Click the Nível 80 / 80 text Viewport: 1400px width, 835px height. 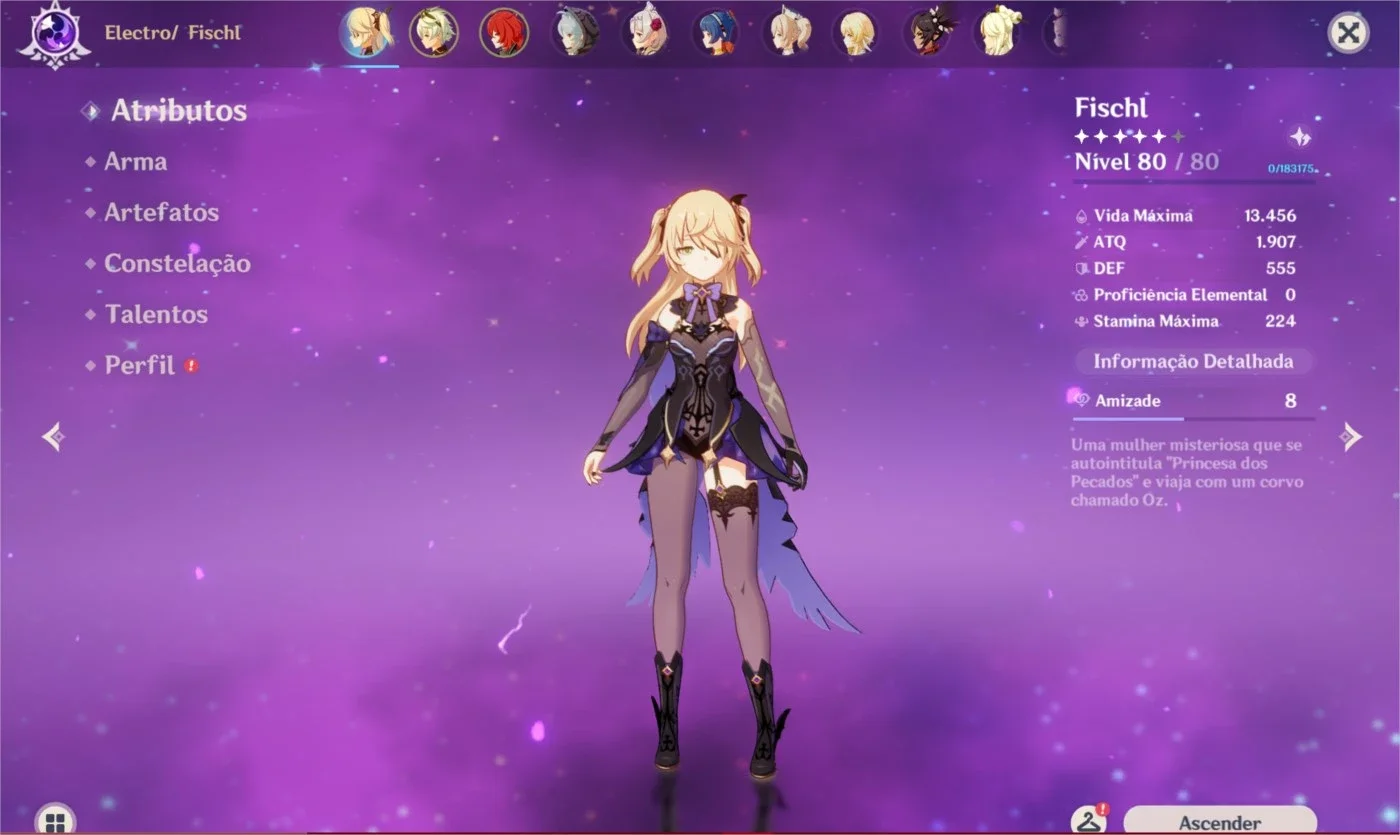[x=1147, y=162]
